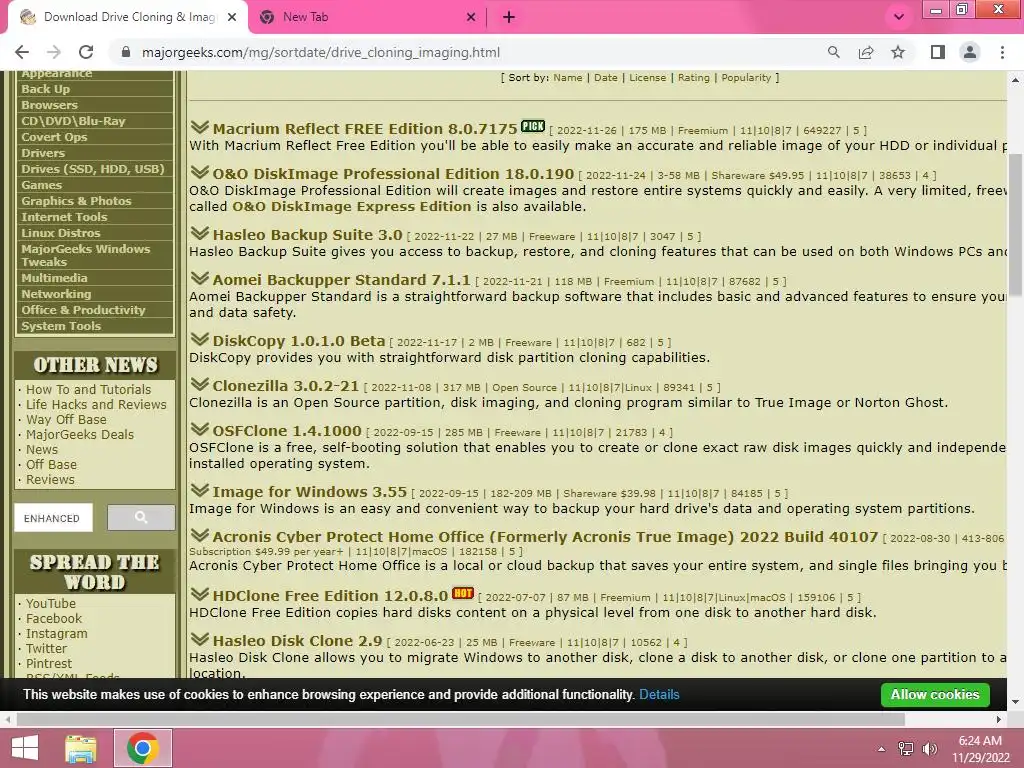Close the New Tab tab
Image resolution: width=1024 pixels, height=768 pixels.
tap(471, 17)
